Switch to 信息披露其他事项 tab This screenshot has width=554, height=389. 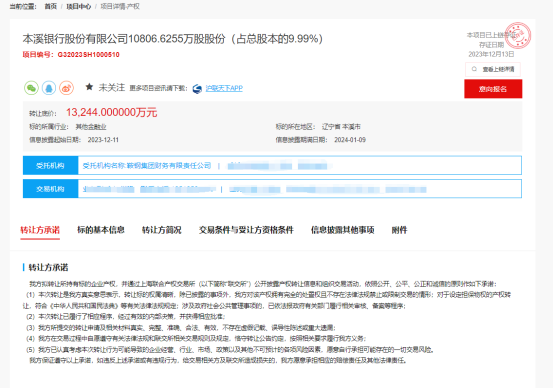342,230
